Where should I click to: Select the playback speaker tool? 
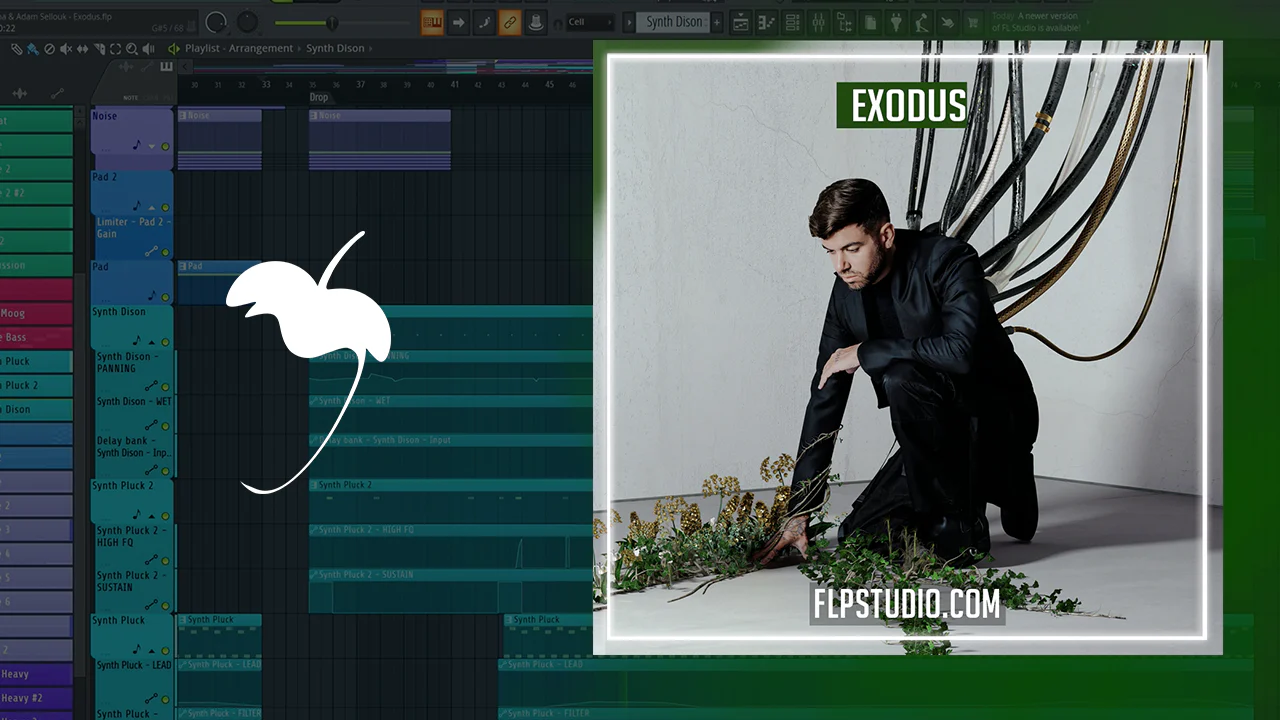pos(148,49)
